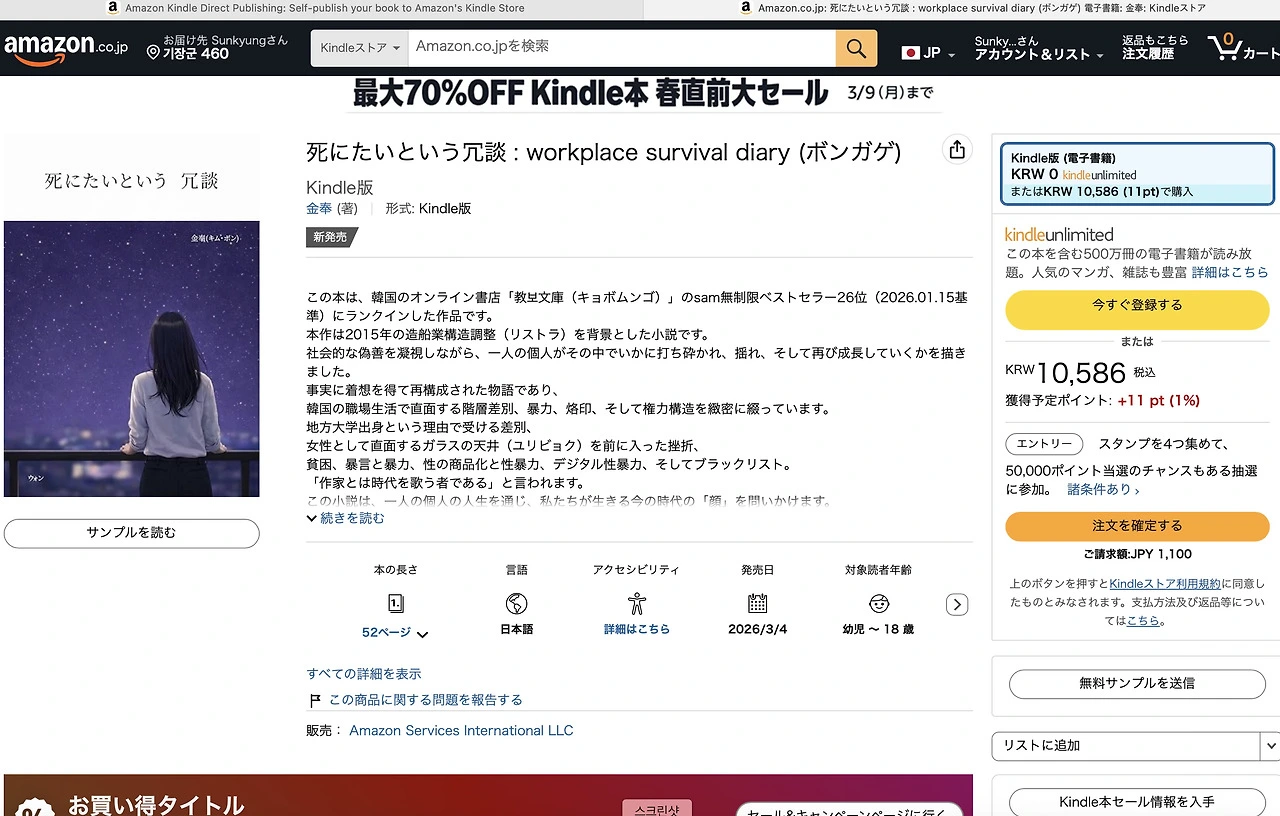Click この商品に関する問題を報告する link
This screenshot has width=1280, height=816.
click(426, 700)
